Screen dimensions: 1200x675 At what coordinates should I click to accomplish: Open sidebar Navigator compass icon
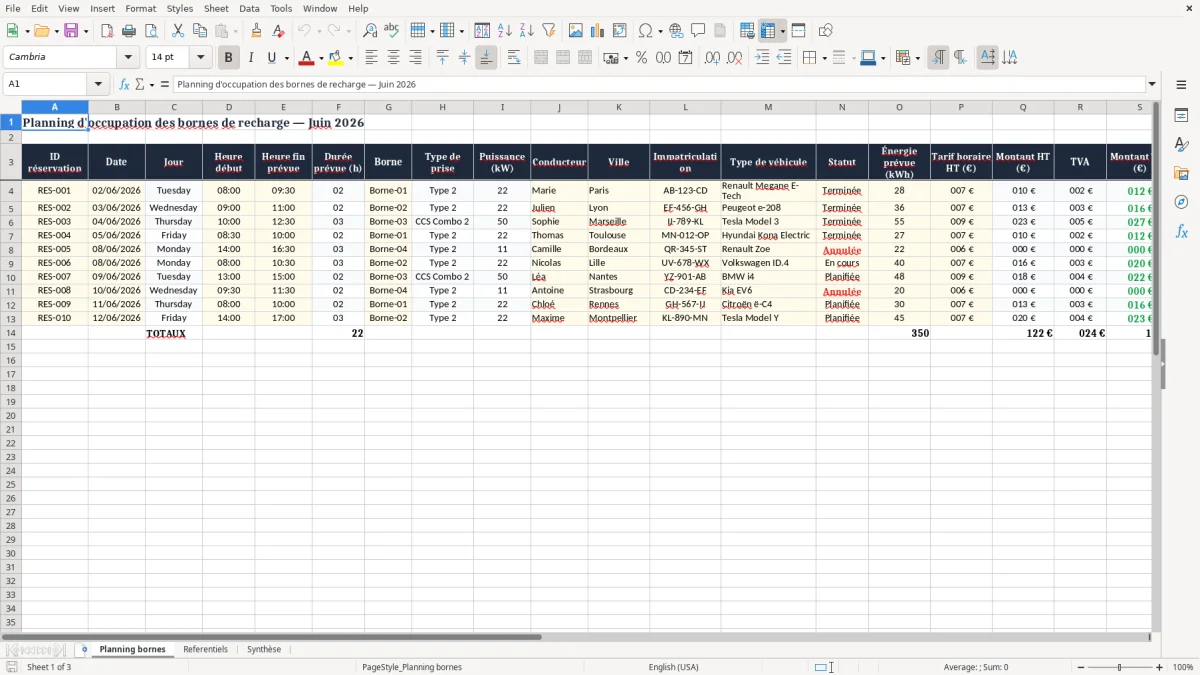(1181, 203)
